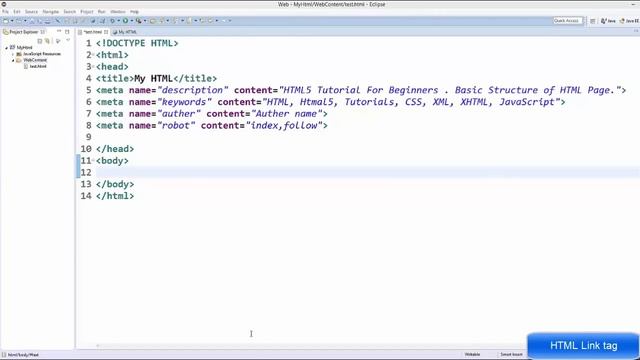640x360 pixels.
Task: Switch to the My HTML browser tab
Action: [124, 32]
